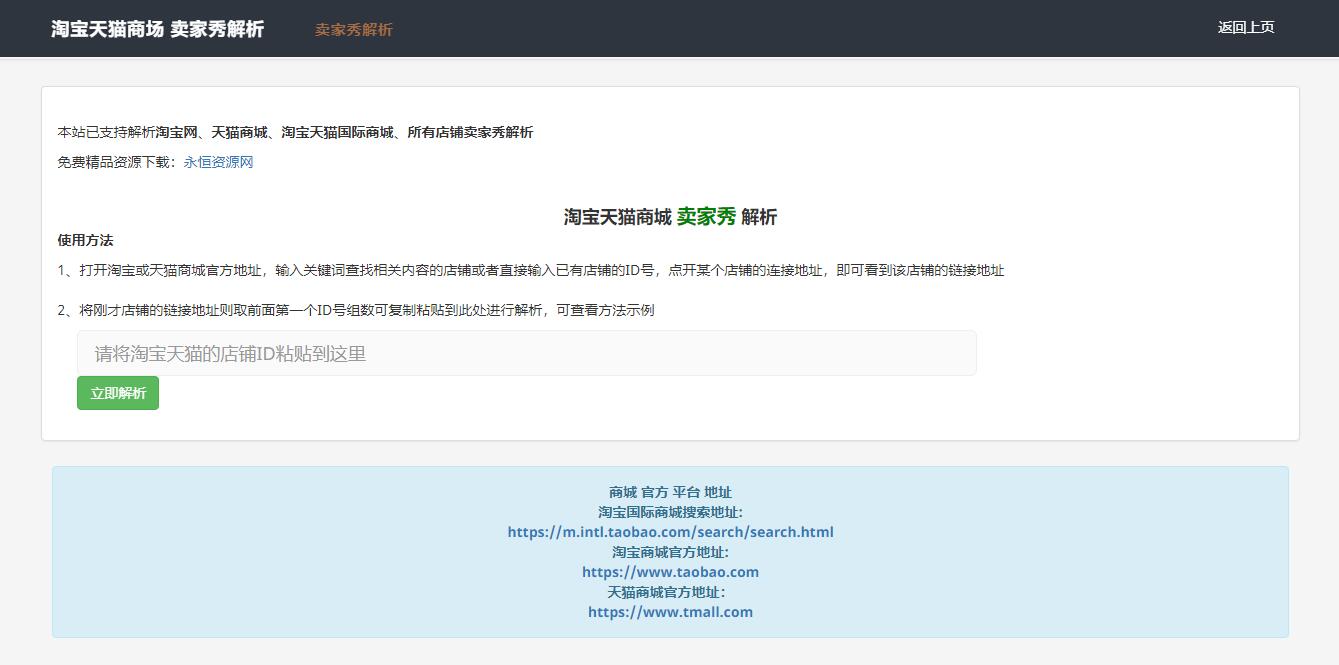Screen dimensions: 1339x665
Task: Open the 卖家秀解析 navigation item
Action: [354, 30]
